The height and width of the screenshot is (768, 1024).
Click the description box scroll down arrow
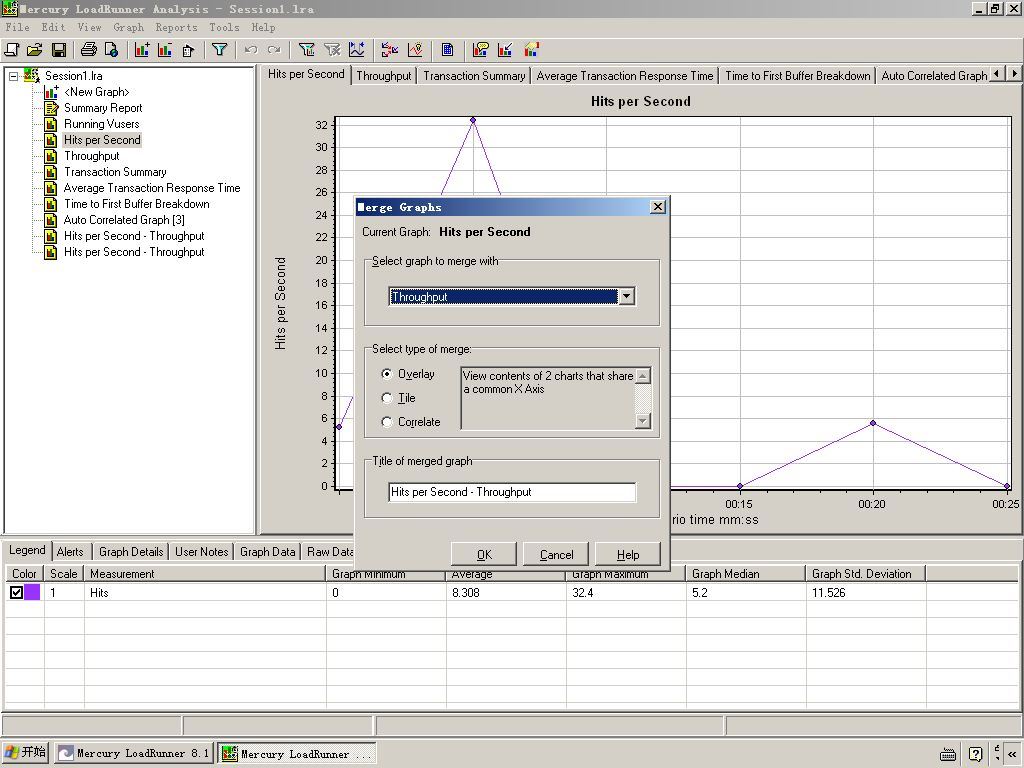click(x=643, y=421)
